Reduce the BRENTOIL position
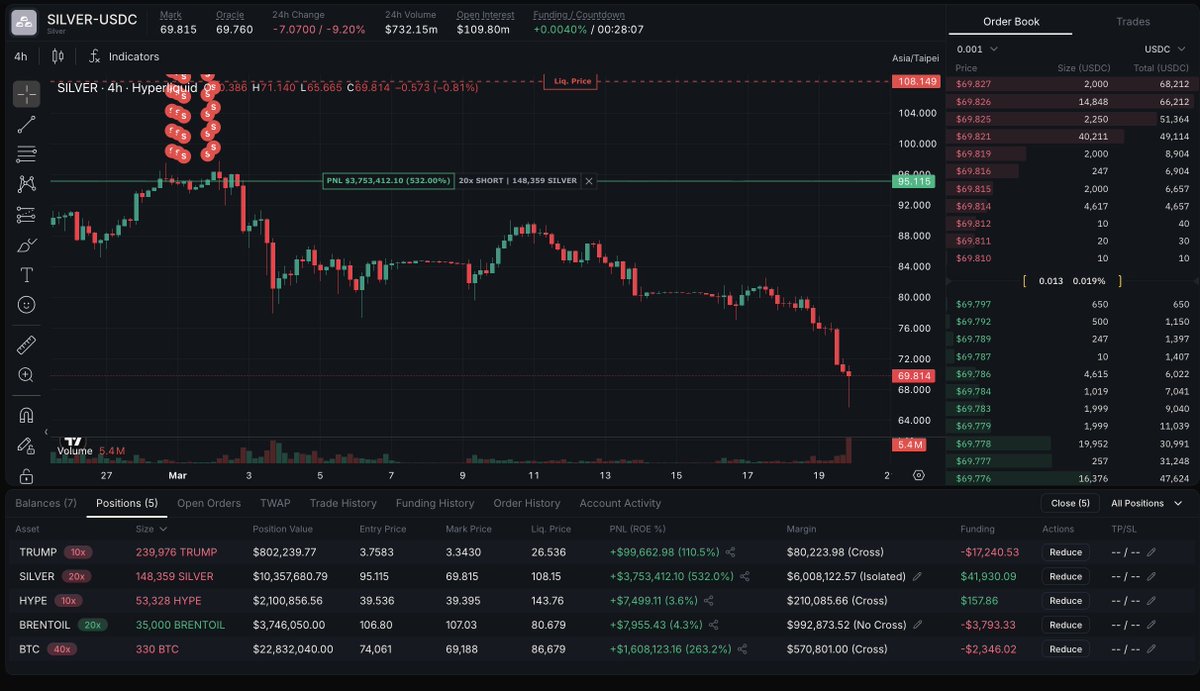 (1066, 625)
